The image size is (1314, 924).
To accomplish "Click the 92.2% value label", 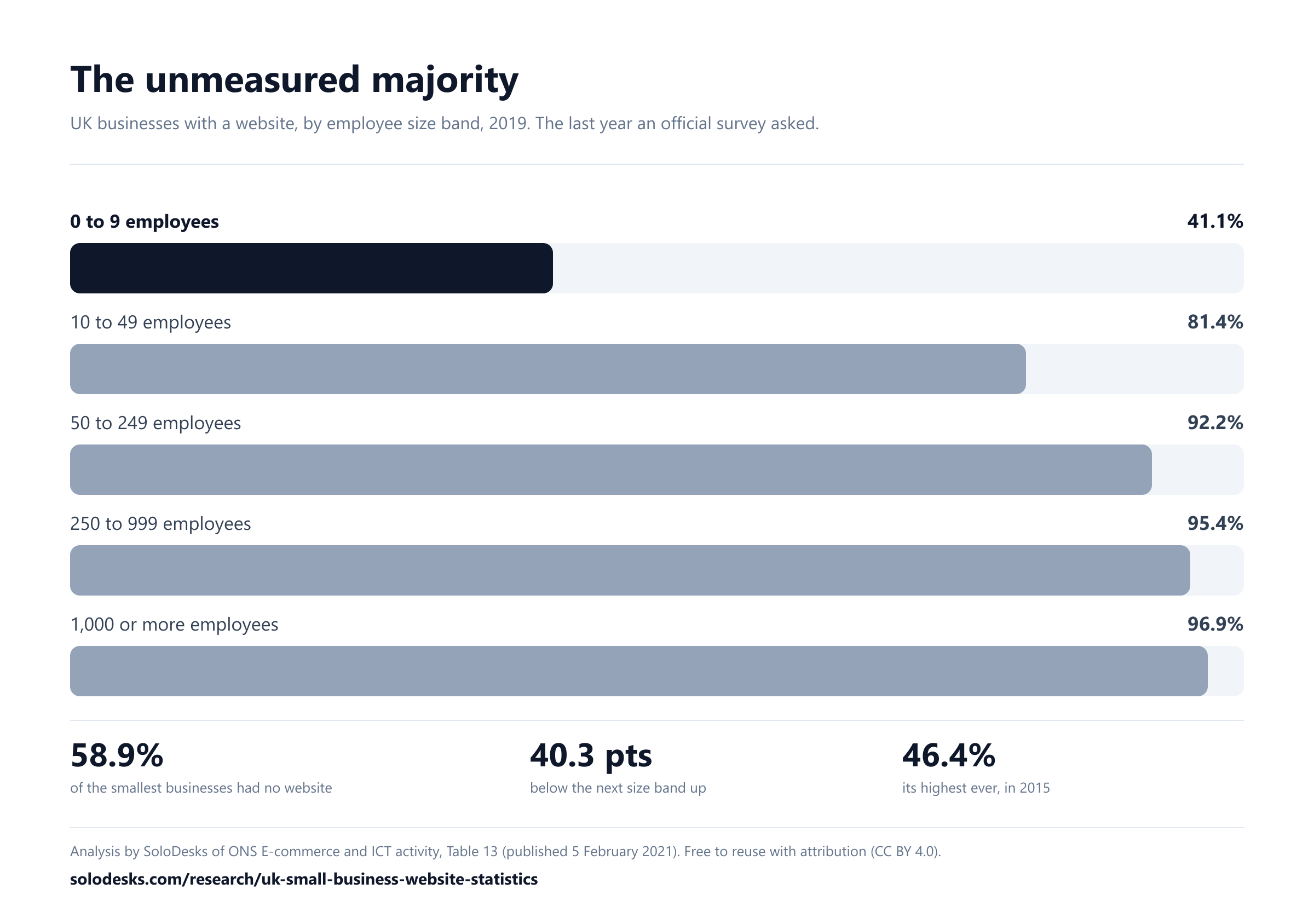I will pyautogui.click(x=1215, y=422).
